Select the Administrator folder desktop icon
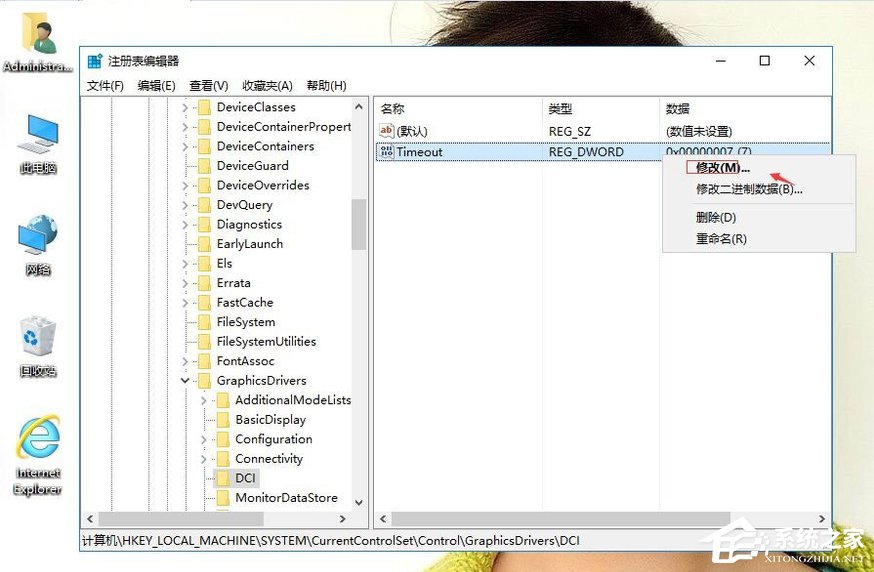This screenshot has width=874, height=572. click(38, 34)
